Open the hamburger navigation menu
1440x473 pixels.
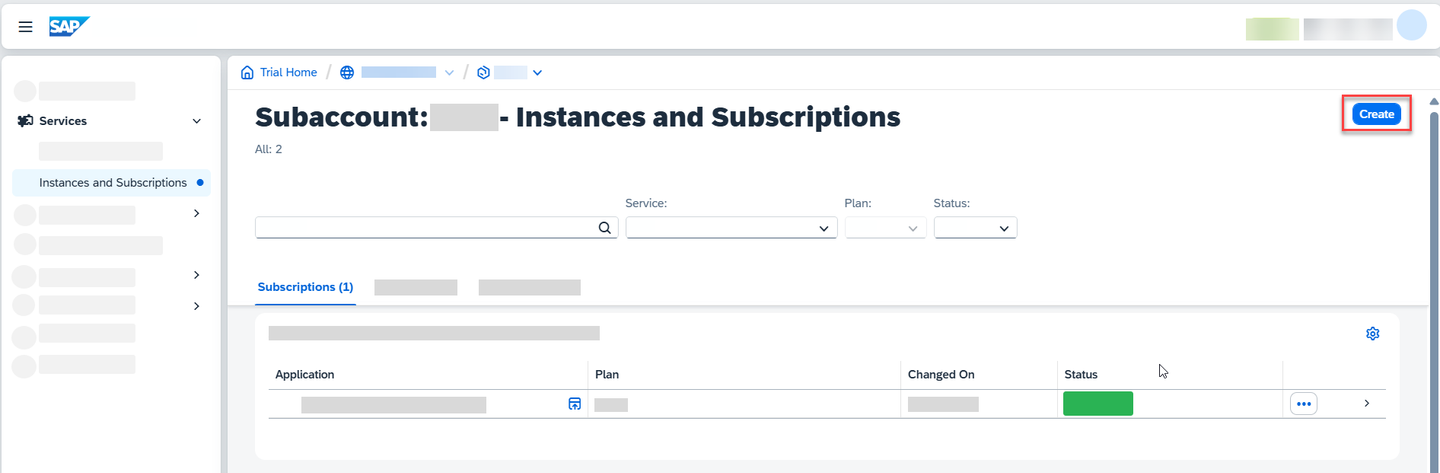click(26, 27)
